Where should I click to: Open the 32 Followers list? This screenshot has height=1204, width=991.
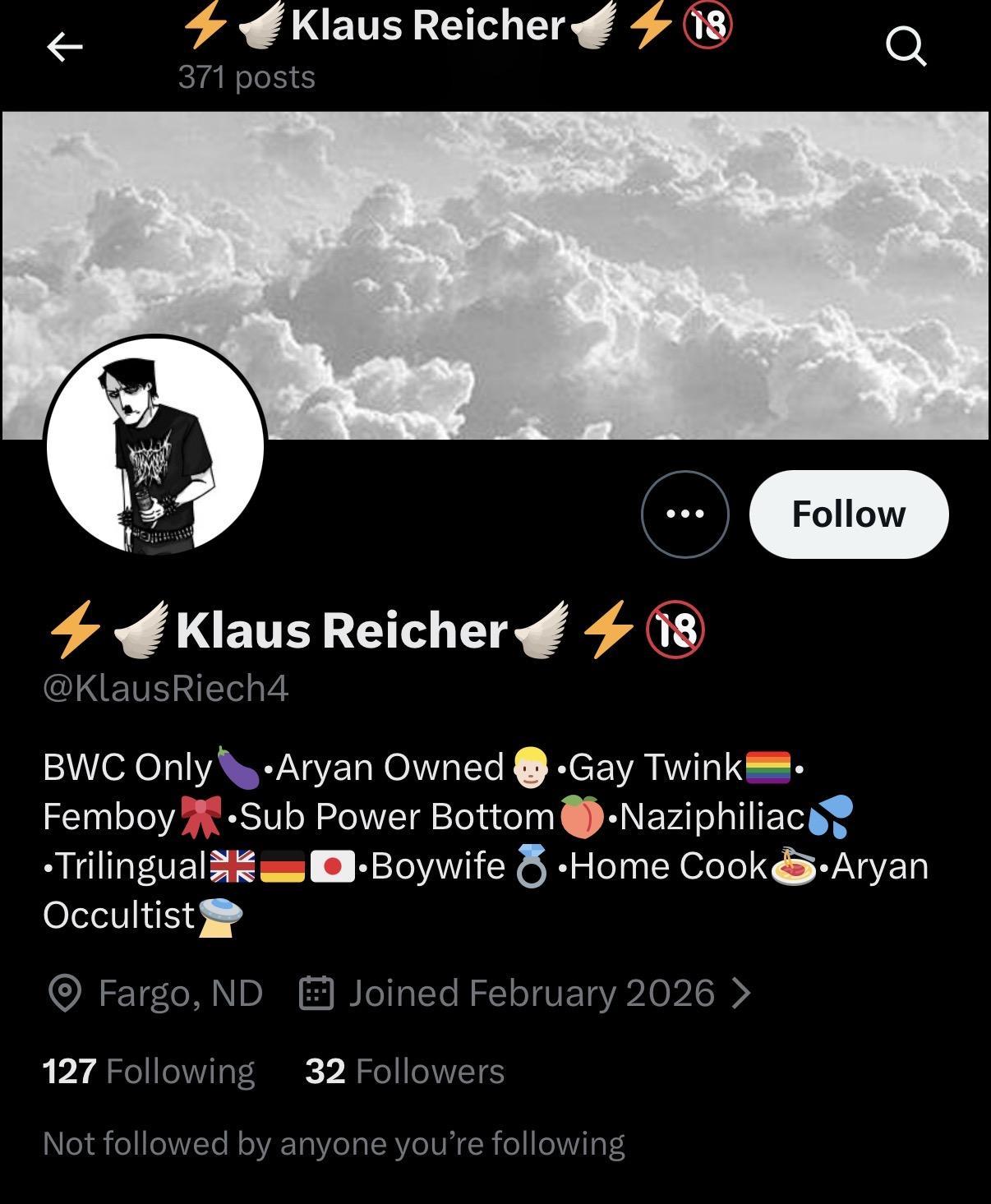(404, 1071)
